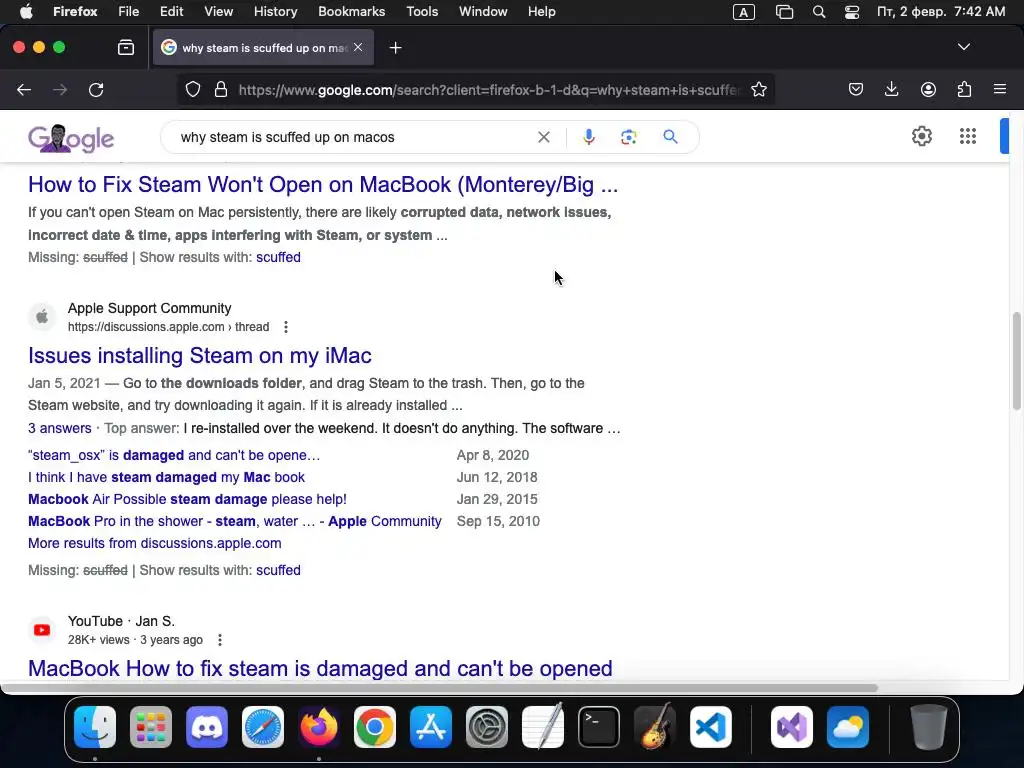Close the 'why steam is scuffed up' tab
The width and height of the screenshot is (1024, 768).
[358, 47]
